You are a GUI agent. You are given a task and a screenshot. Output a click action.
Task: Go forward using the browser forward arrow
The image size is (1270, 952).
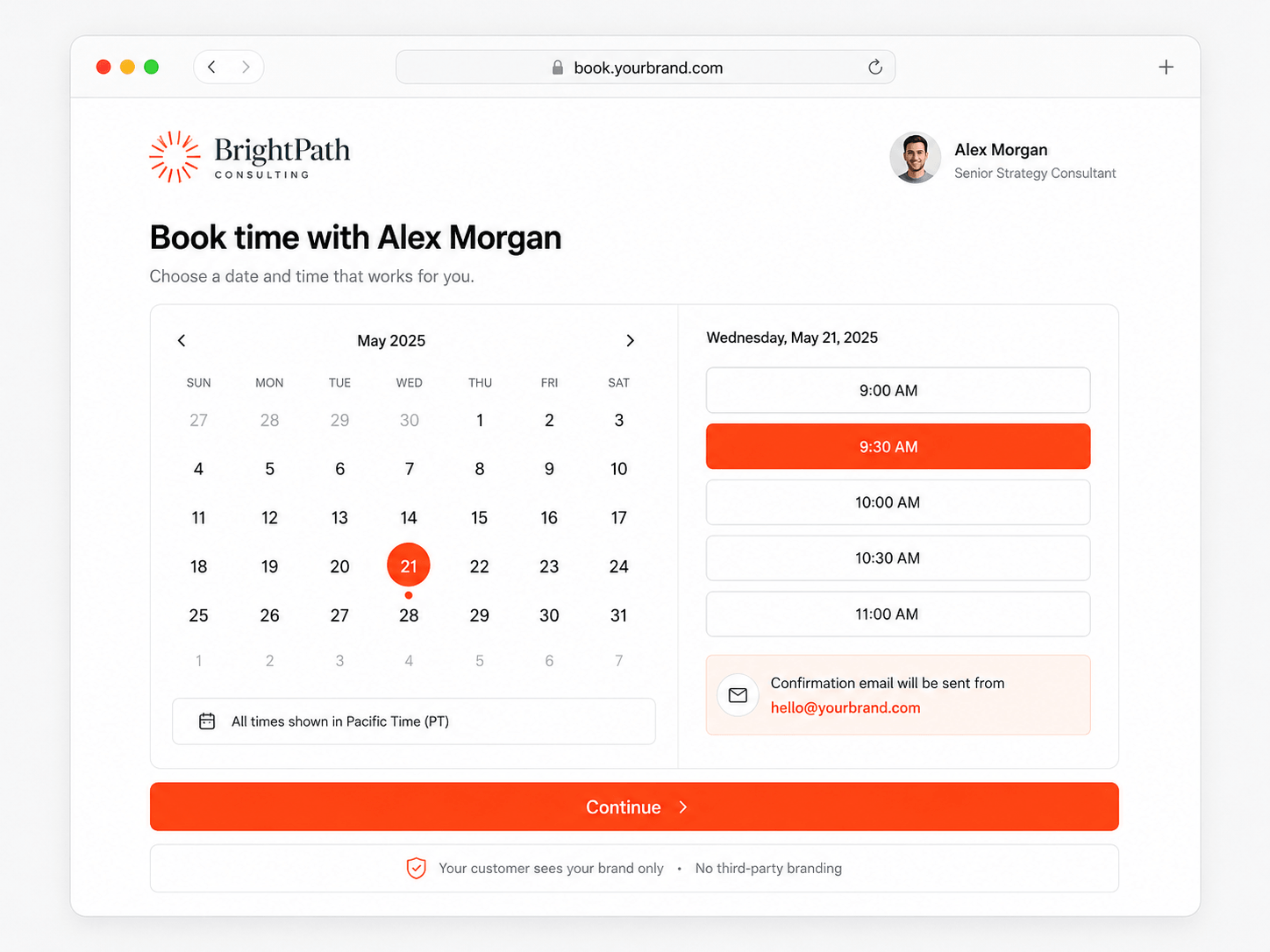pyautogui.click(x=246, y=67)
